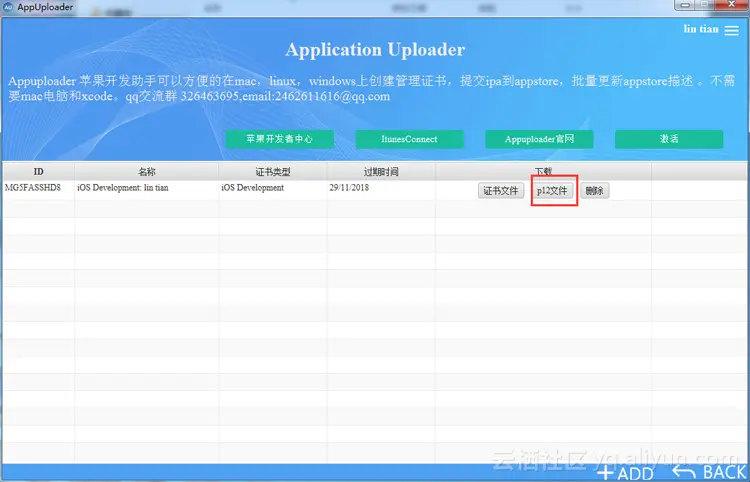Click the ADD button at the bottom

(x=626, y=473)
